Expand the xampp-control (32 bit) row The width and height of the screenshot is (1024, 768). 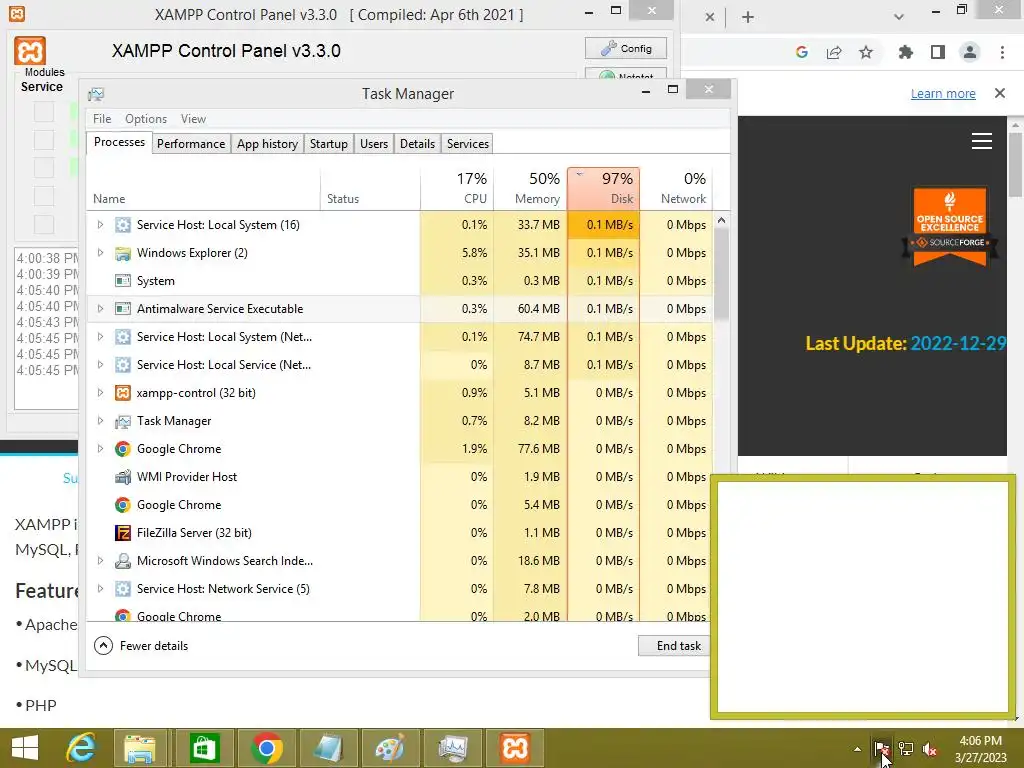100,392
